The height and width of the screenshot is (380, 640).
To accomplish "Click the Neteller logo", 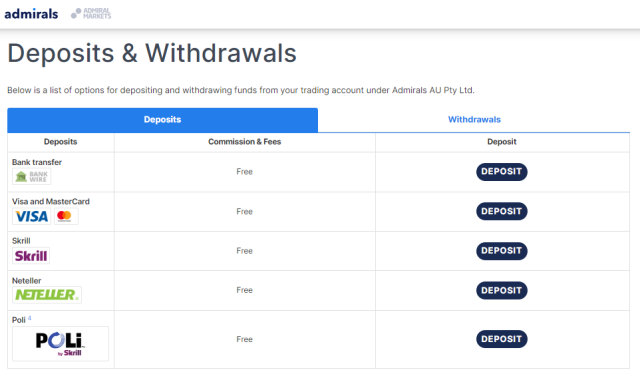I will (47, 295).
